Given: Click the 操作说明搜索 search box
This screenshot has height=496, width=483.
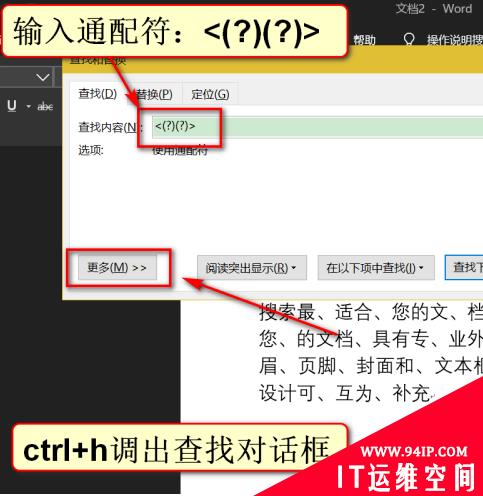Looking at the screenshot, I should click(455, 40).
